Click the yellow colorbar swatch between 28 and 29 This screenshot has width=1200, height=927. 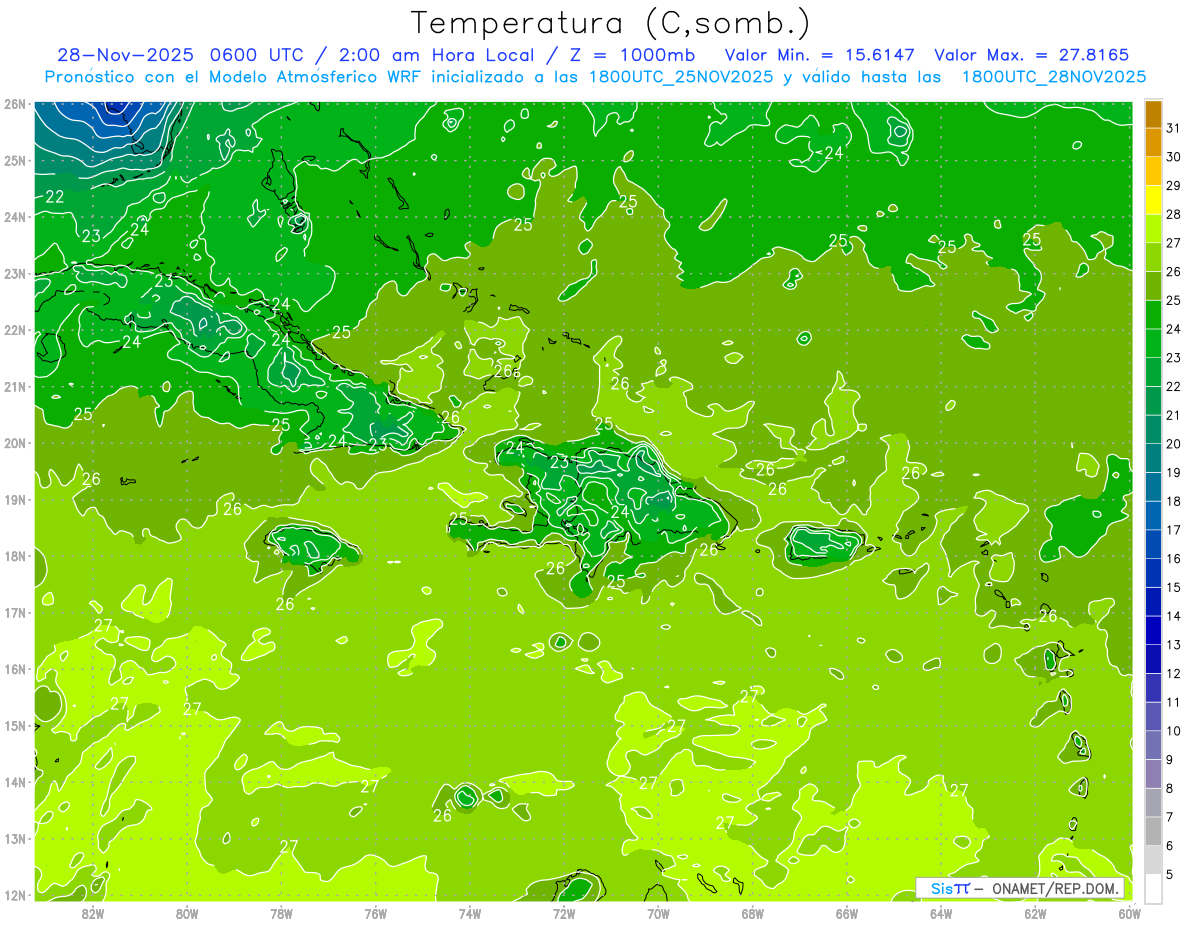[x=1153, y=200]
